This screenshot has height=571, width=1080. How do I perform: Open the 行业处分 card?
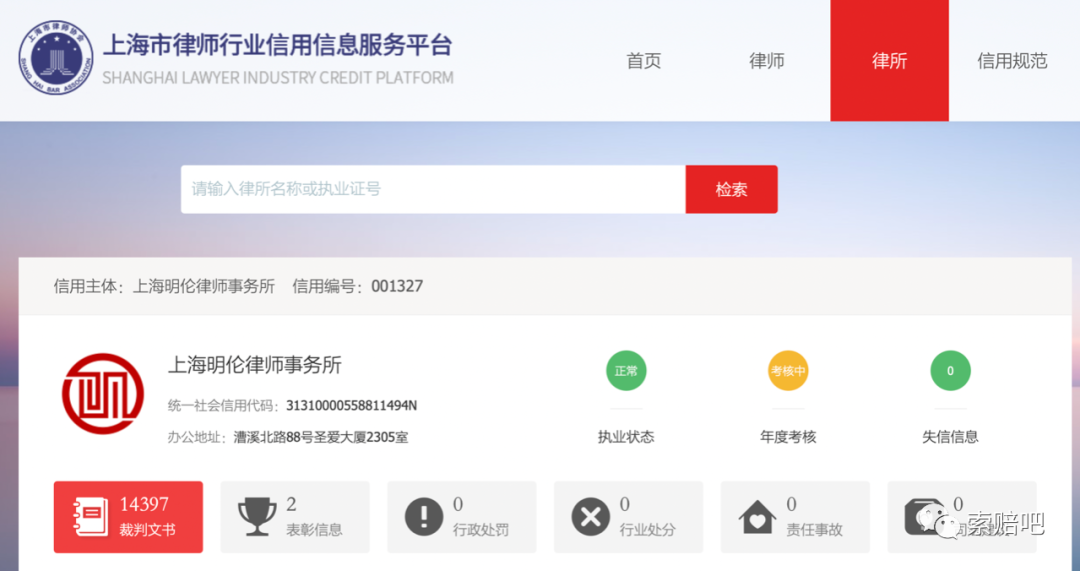(x=628, y=517)
